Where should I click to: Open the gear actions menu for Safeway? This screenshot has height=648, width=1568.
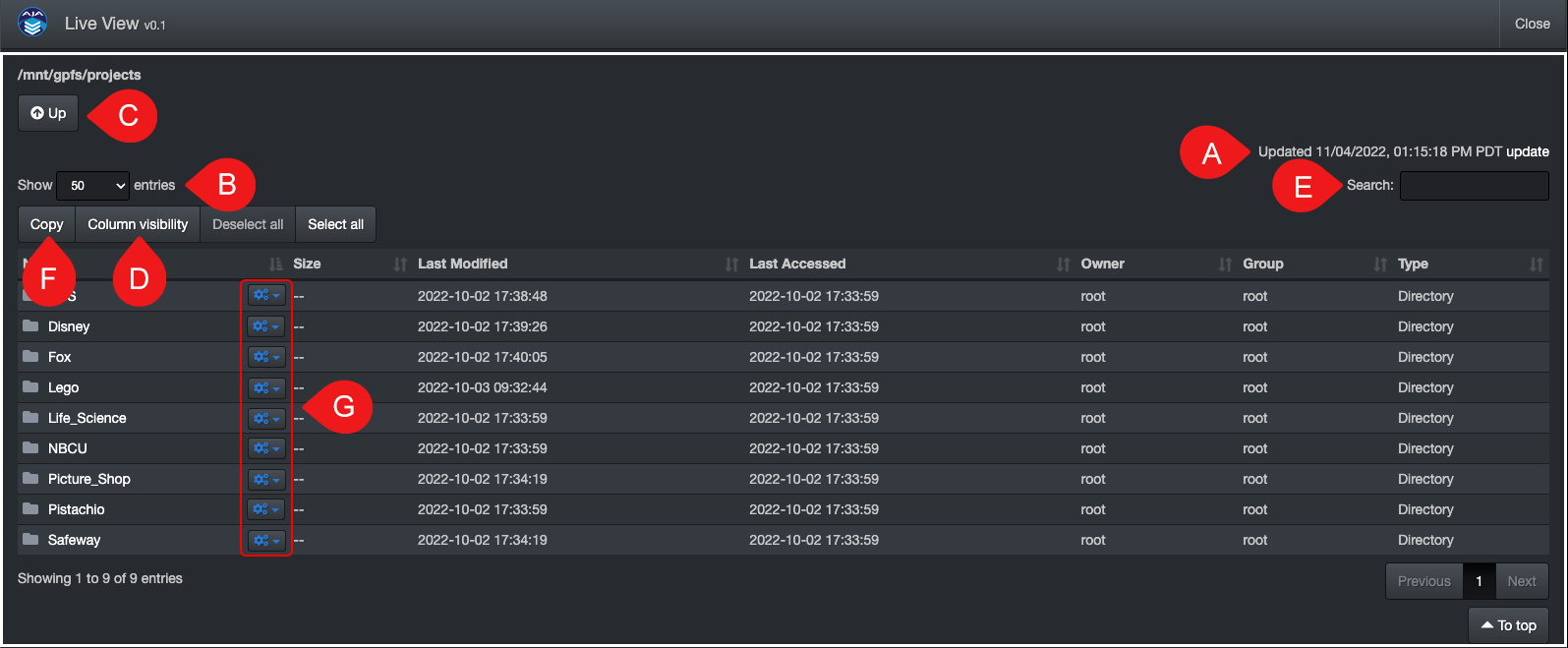265,540
